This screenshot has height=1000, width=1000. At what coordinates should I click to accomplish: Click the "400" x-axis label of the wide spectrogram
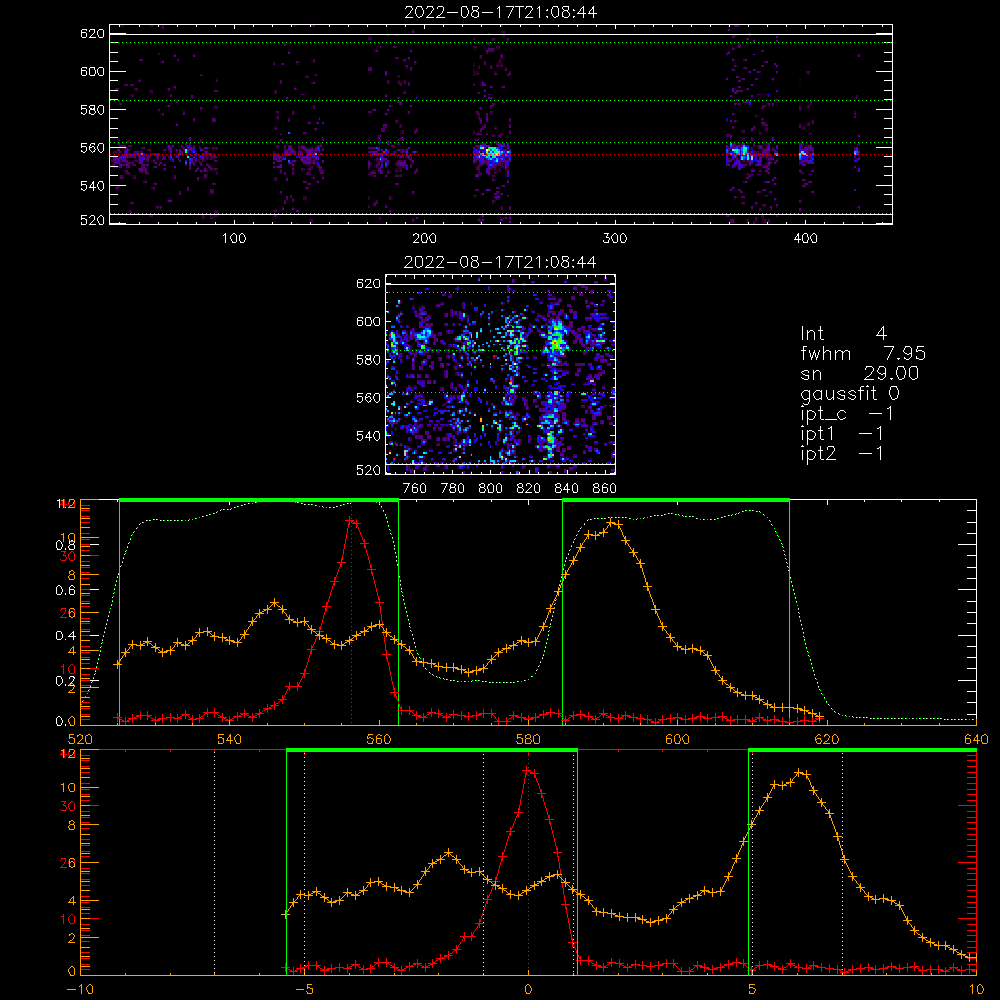pyautogui.click(x=805, y=239)
